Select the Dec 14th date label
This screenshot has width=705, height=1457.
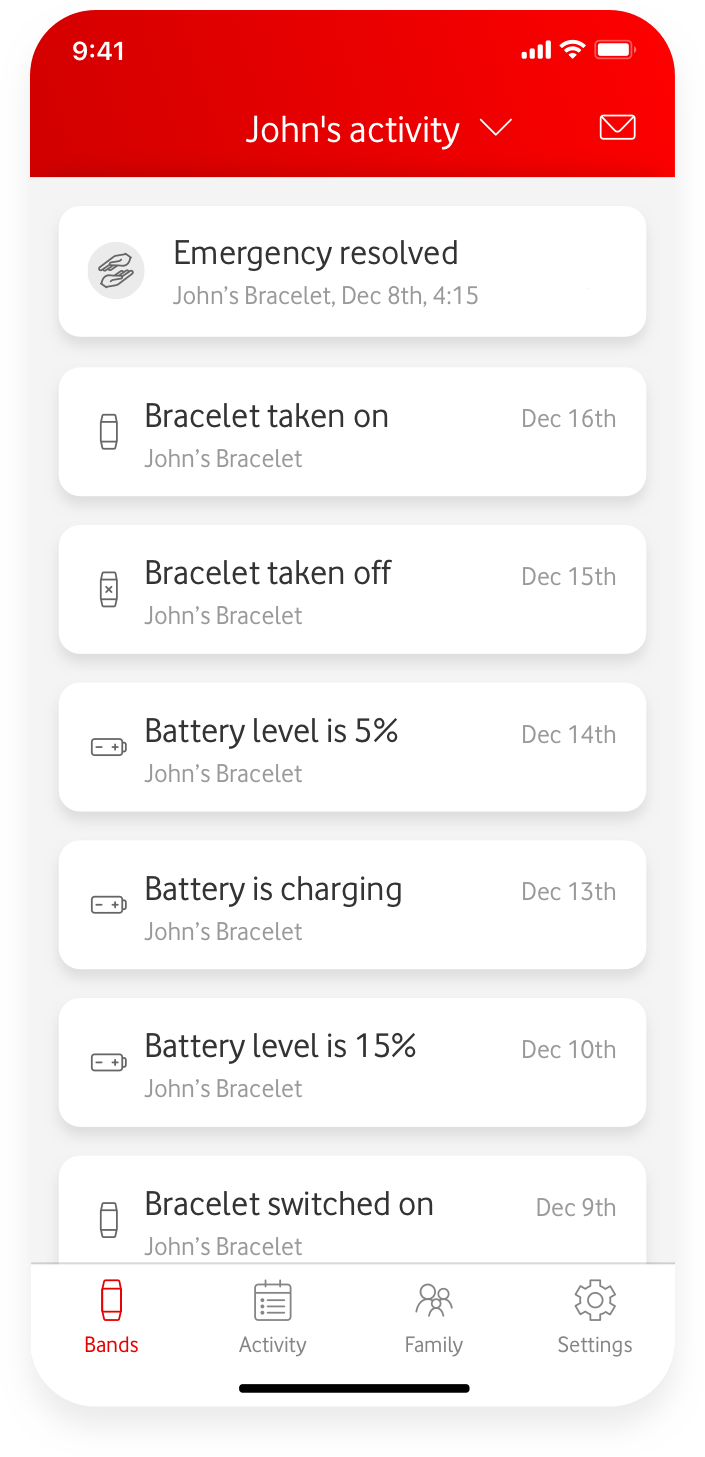[x=568, y=735]
